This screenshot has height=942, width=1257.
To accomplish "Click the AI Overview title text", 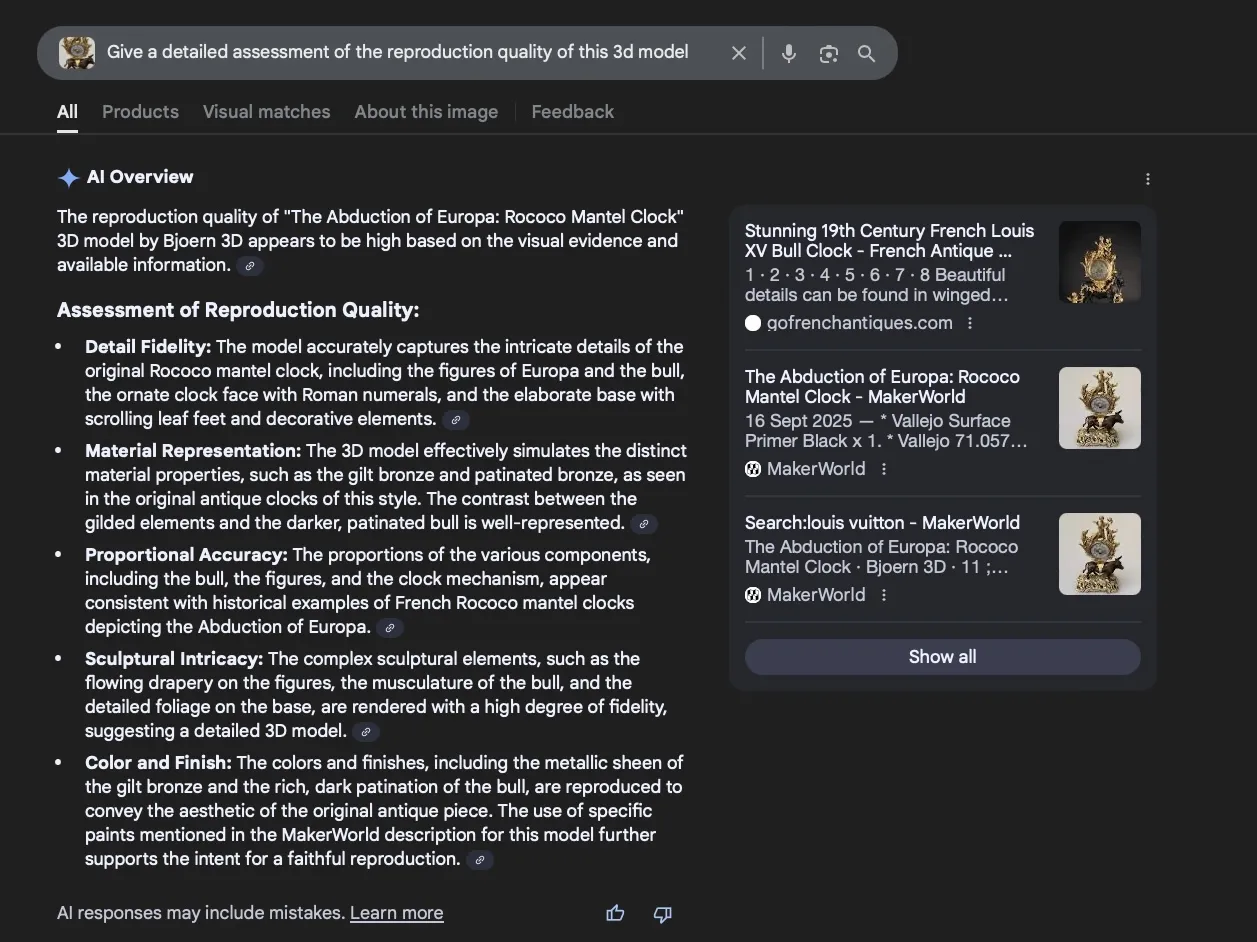I will (x=140, y=177).
